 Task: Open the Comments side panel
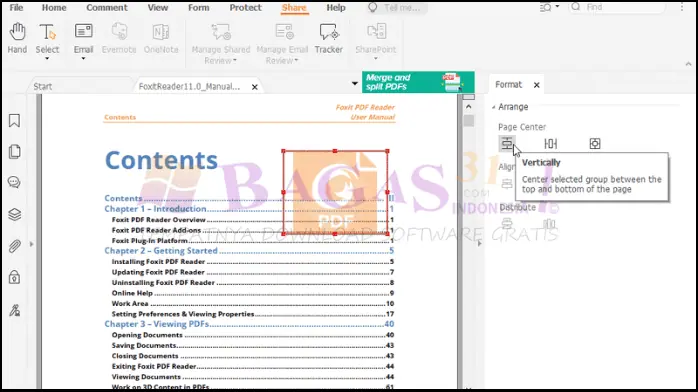[14, 182]
